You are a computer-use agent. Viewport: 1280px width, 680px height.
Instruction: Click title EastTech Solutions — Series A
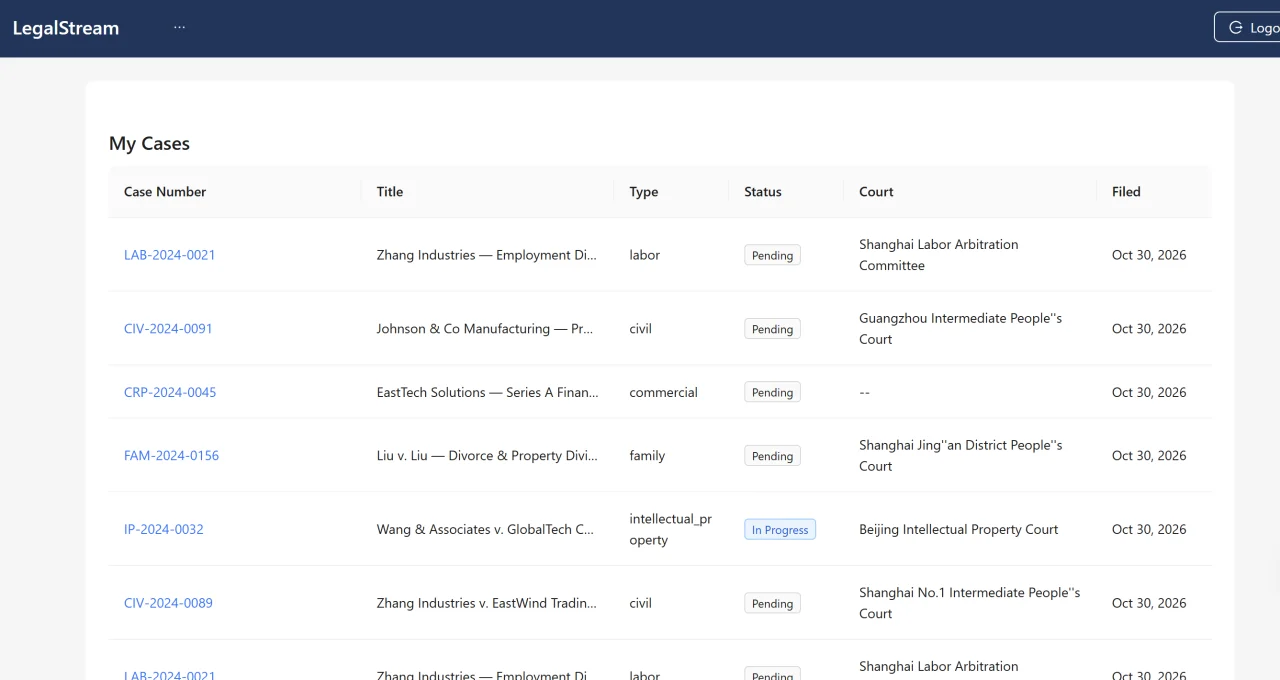(488, 392)
